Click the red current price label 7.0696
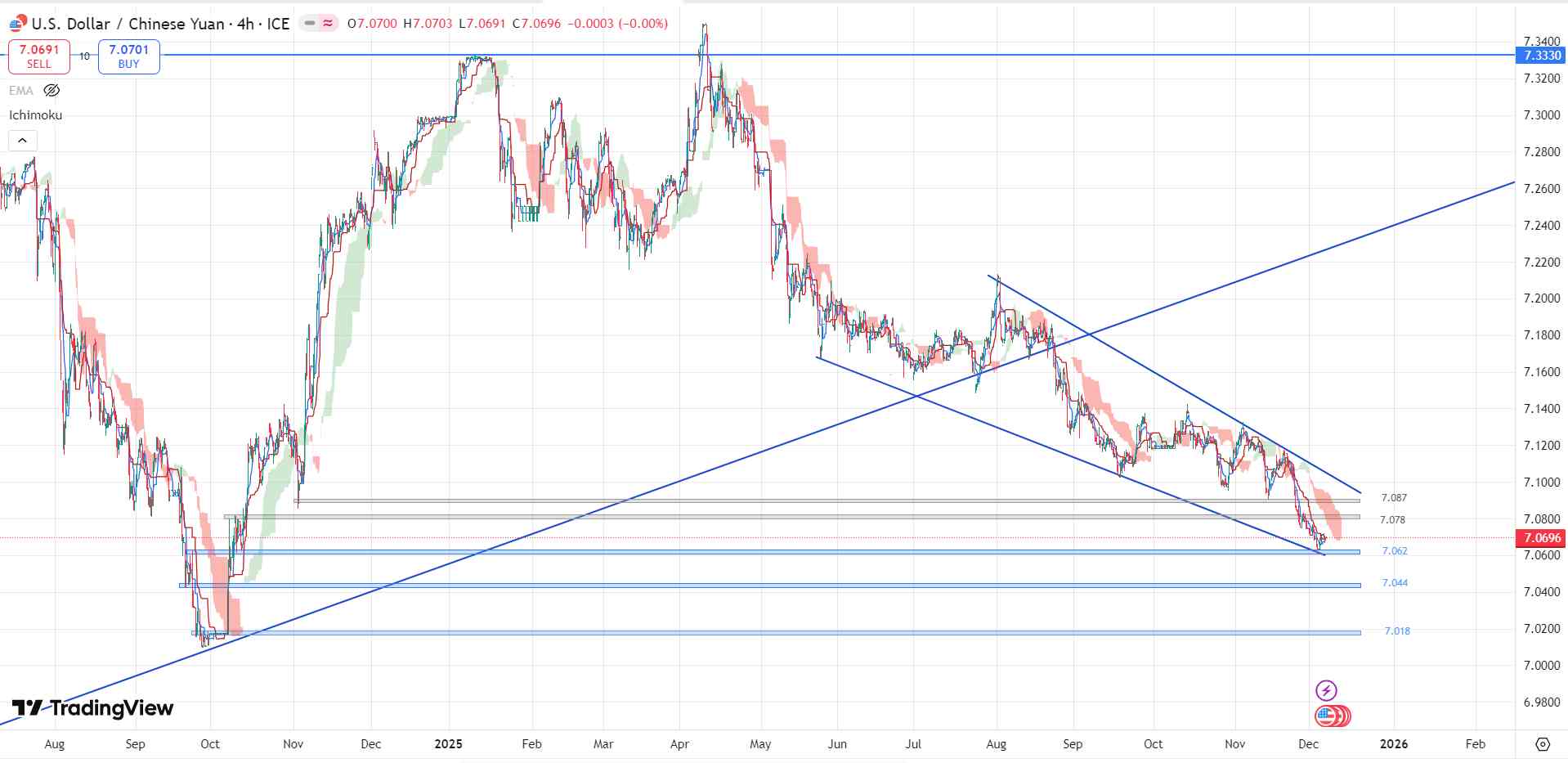1568x763 pixels. click(x=1540, y=538)
